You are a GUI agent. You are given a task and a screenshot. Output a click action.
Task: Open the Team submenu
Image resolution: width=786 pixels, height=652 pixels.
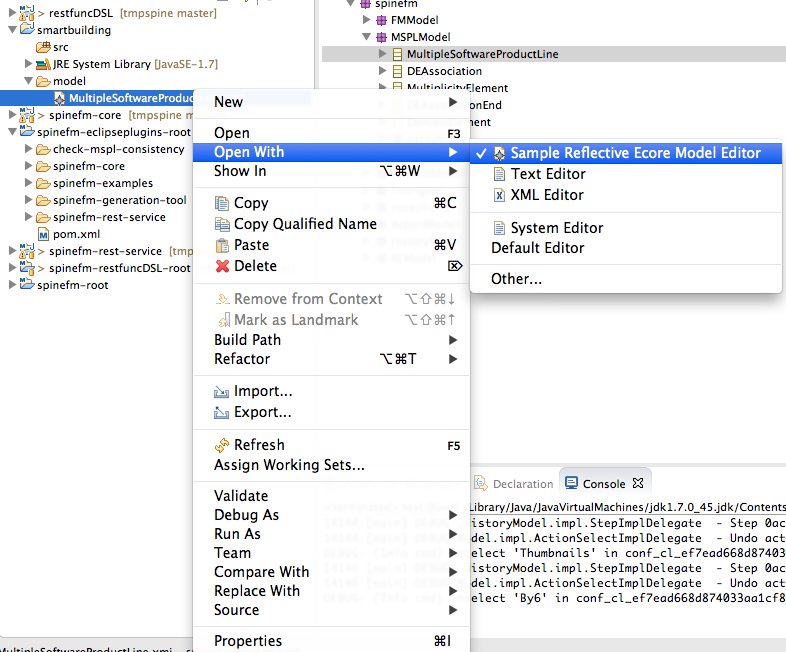click(331, 553)
